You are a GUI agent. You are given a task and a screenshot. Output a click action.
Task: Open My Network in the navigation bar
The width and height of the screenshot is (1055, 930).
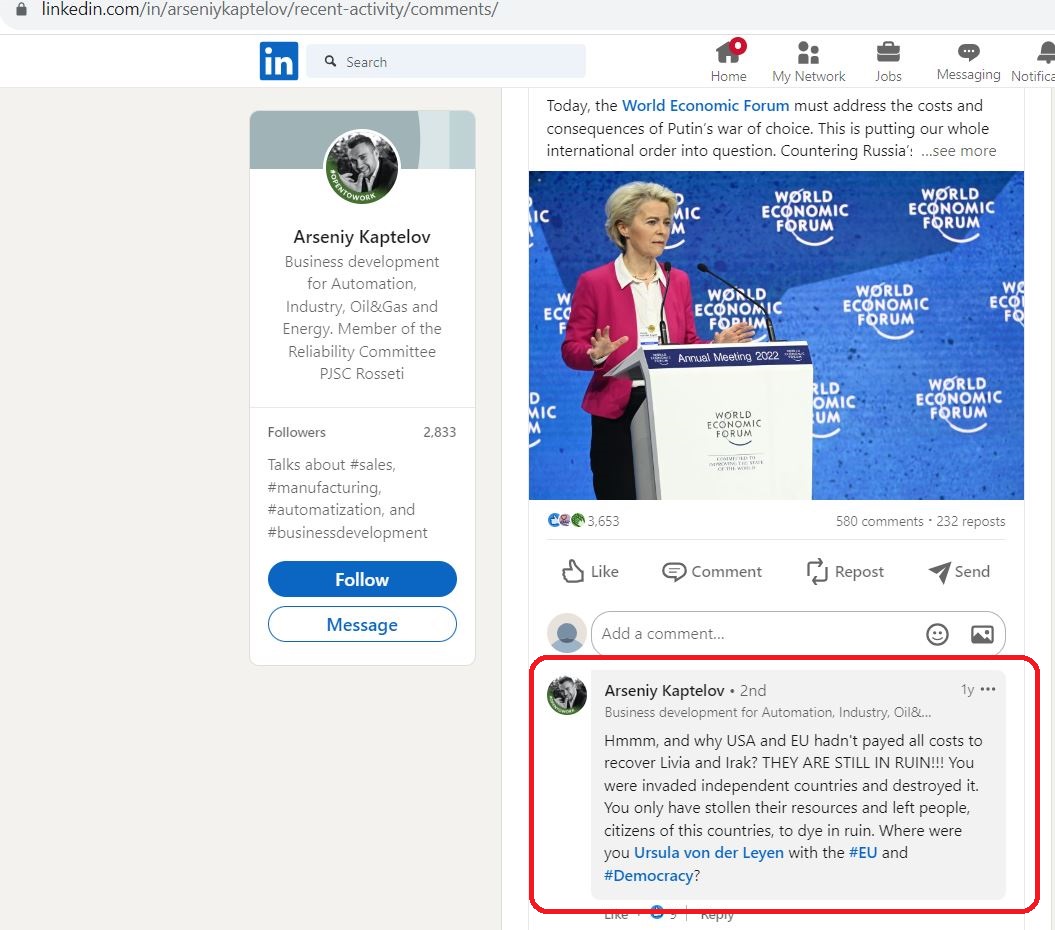808,61
